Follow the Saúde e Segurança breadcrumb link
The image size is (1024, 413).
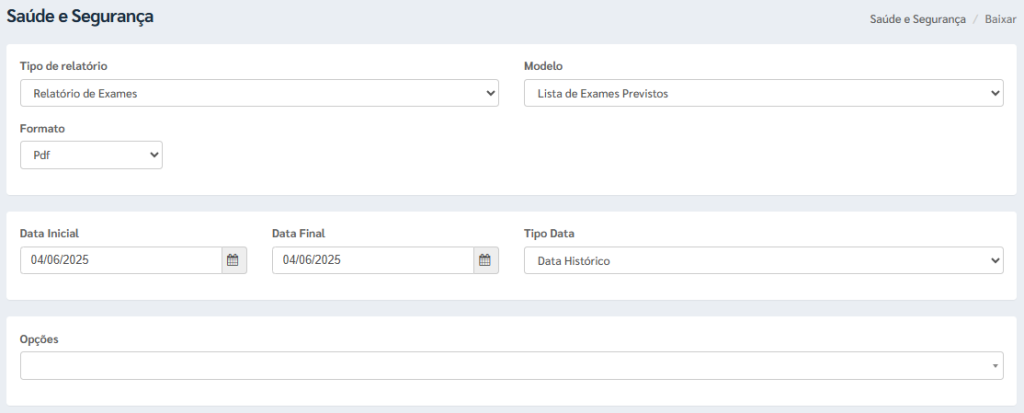click(x=918, y=20)
